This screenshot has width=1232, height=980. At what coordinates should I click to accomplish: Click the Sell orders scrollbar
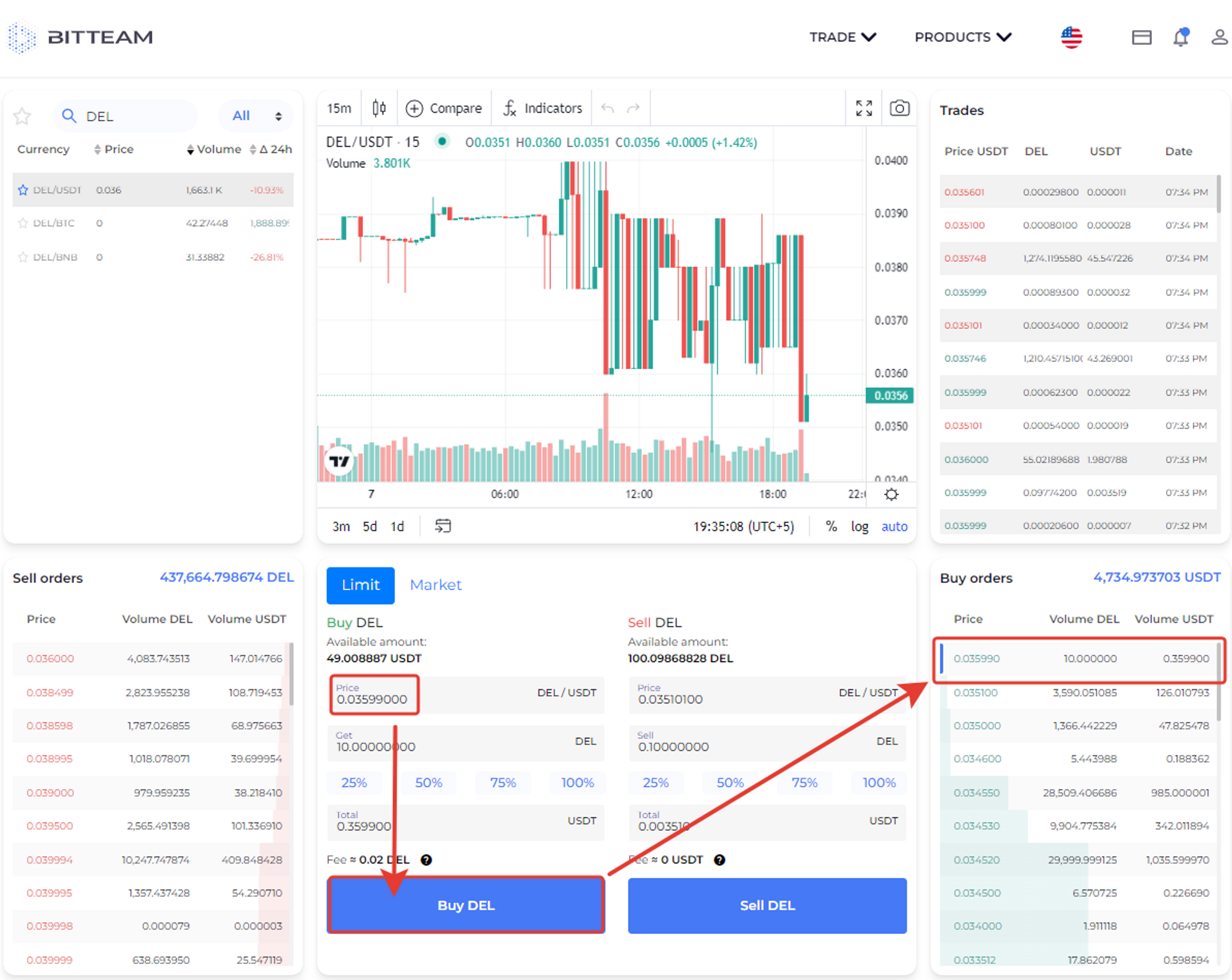pos(291,674)
